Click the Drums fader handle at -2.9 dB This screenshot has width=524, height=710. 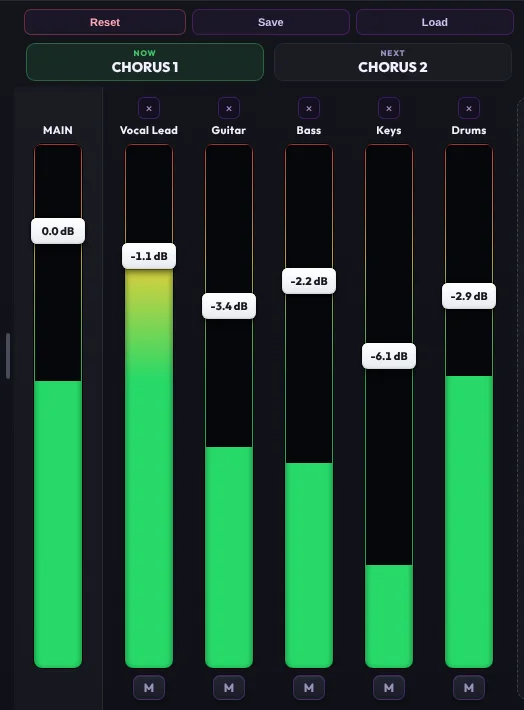click(x=469, y=296)
